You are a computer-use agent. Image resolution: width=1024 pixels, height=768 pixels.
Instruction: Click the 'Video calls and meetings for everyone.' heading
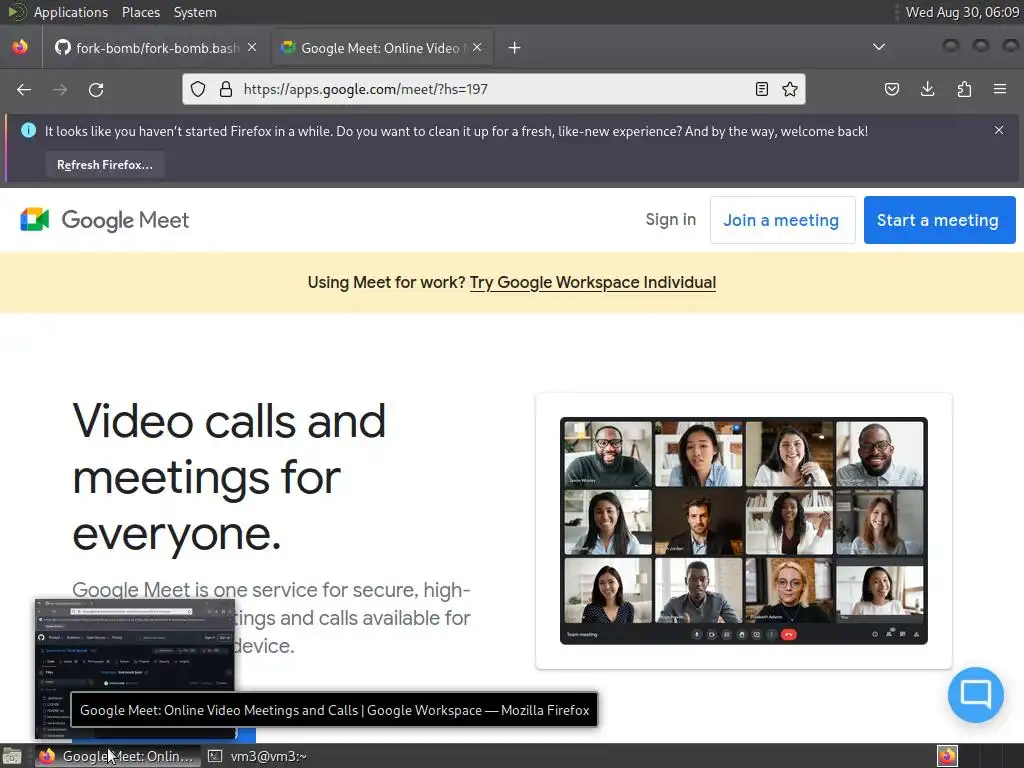tap(229, 477)
